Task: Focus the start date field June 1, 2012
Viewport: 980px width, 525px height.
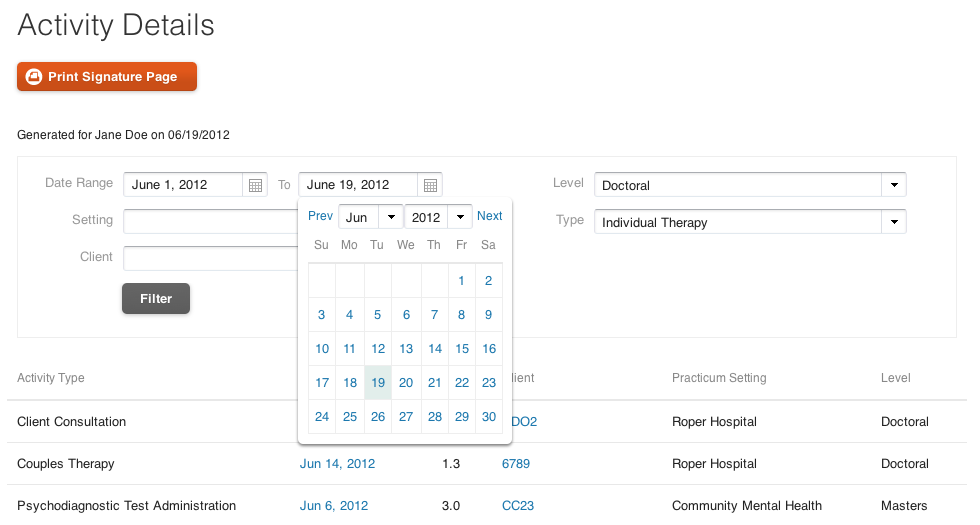Action: (183, 185)
